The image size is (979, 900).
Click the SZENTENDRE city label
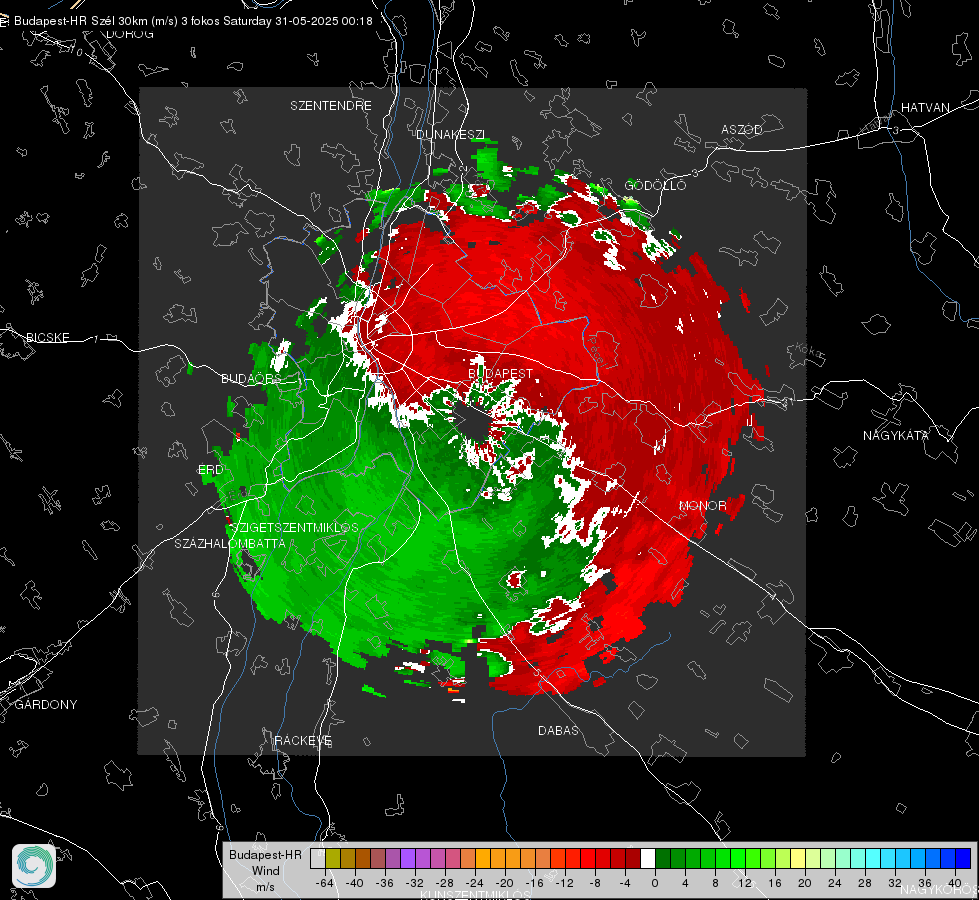tap(331, 106)
